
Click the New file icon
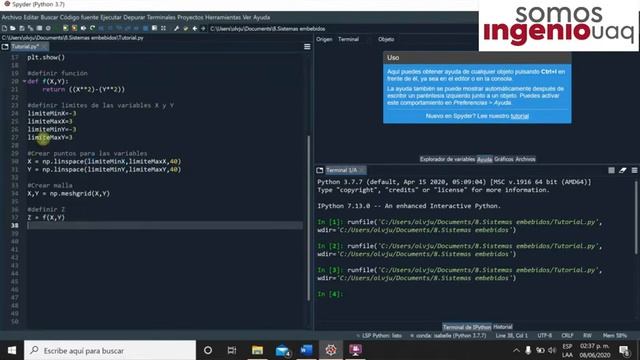[4, 28]
